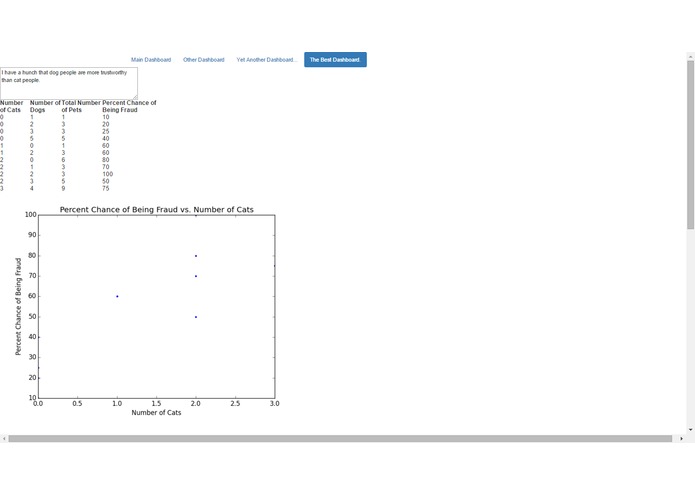Screen dimensions: 695x494
Task: Click the fraud value 80 in table
Action: pos(105,160)
